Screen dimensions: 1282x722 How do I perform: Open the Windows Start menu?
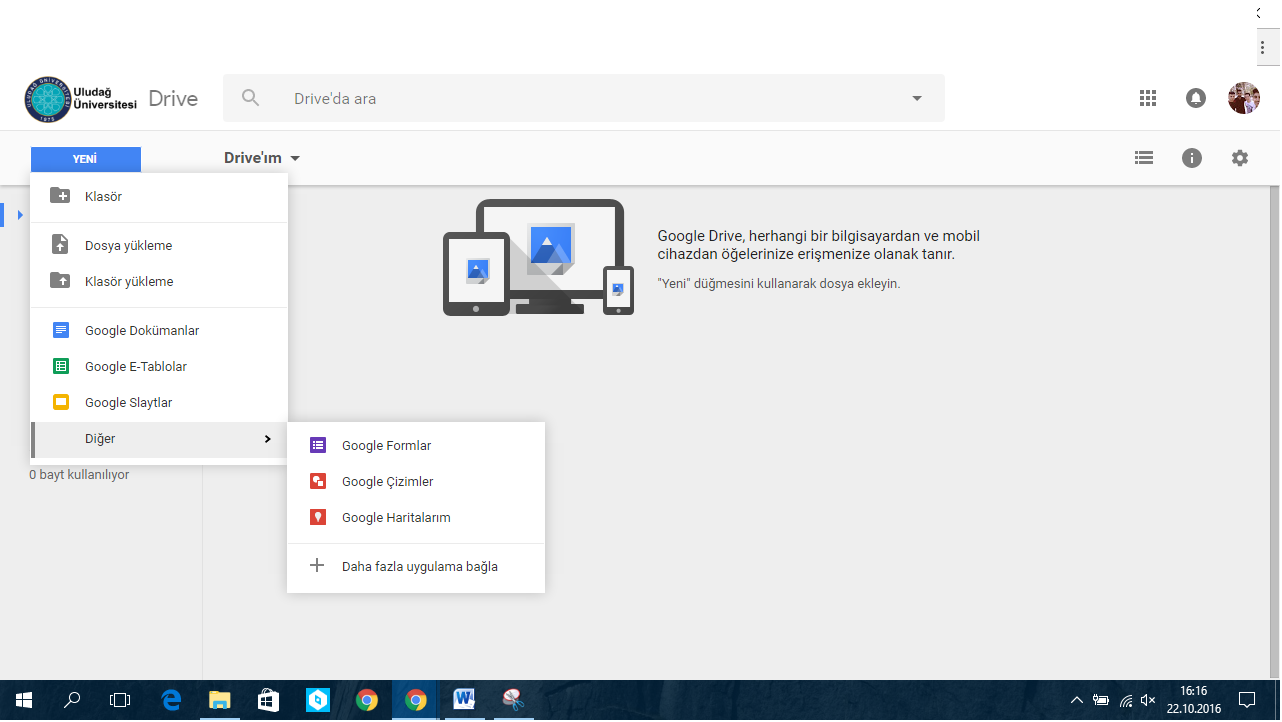tap(24, 700)
